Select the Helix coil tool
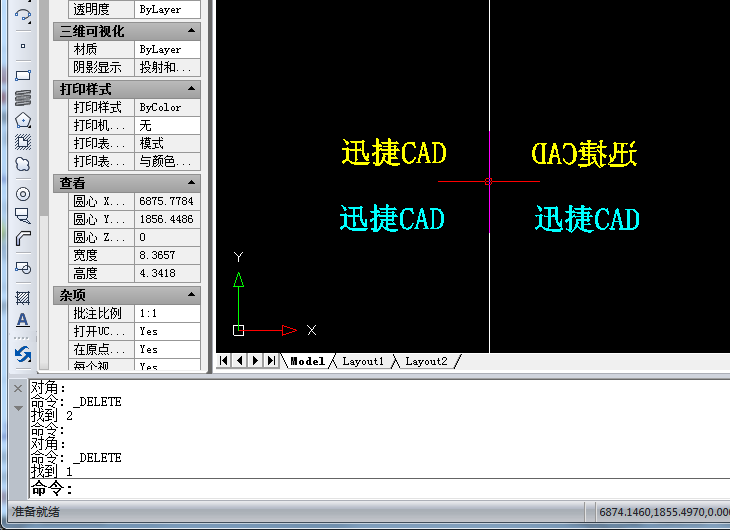 (23, 97)
